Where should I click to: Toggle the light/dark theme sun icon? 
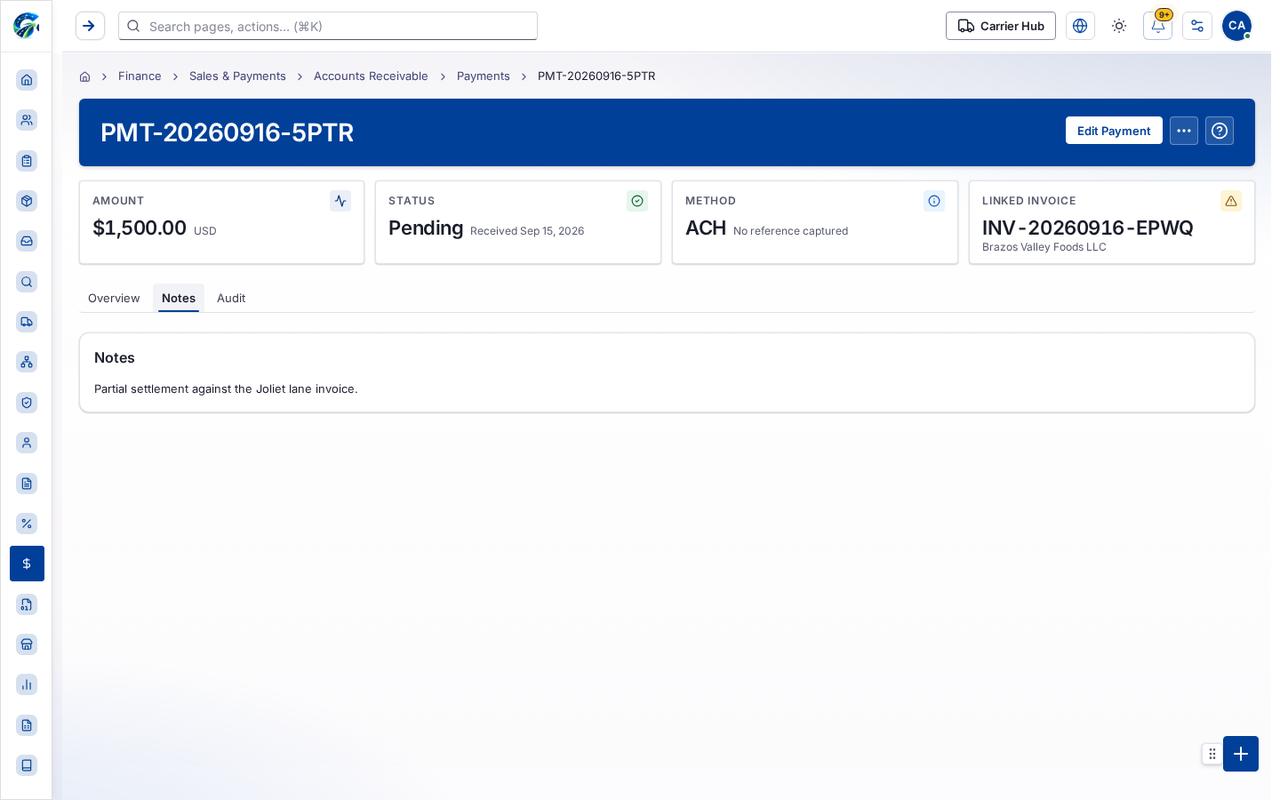[1119, 26]
